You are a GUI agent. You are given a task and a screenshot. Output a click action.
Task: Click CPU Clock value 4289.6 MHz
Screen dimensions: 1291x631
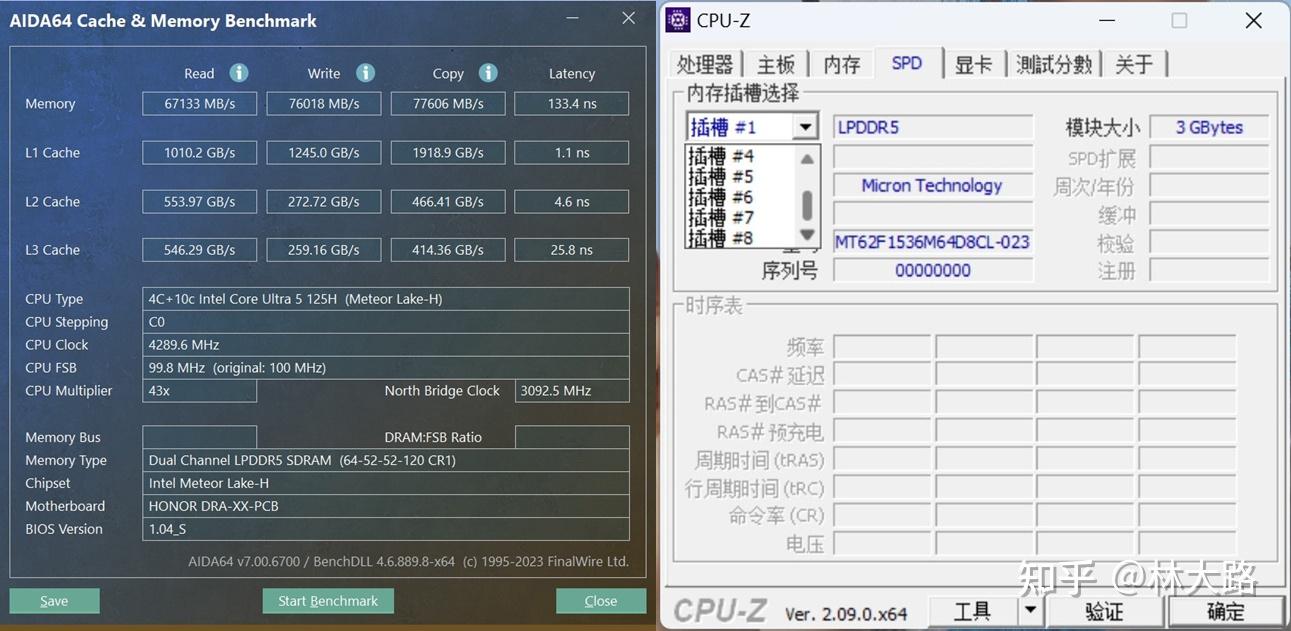[x=386, y=345]
